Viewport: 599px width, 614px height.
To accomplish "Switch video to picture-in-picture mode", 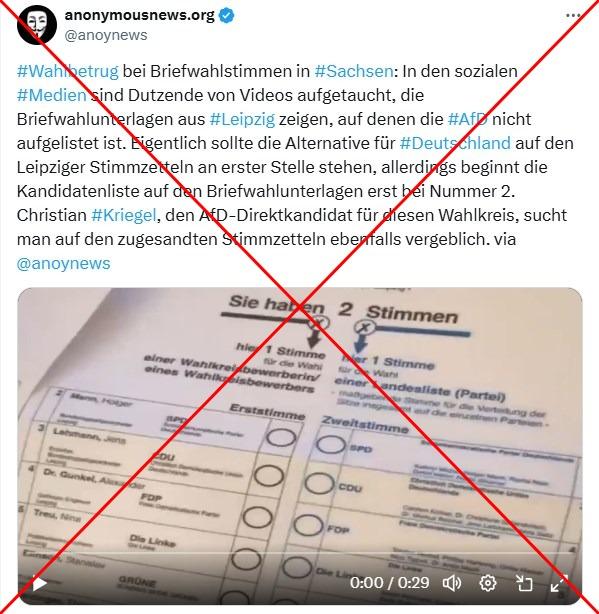I will click(x=523, y=583).
